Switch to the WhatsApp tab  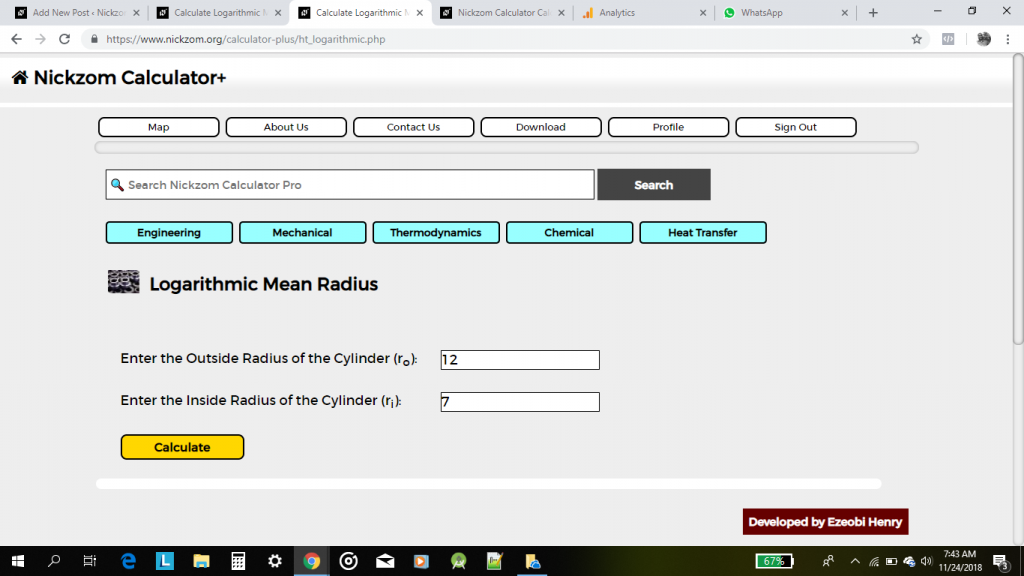pyautogui.click(x=786, y=12)
